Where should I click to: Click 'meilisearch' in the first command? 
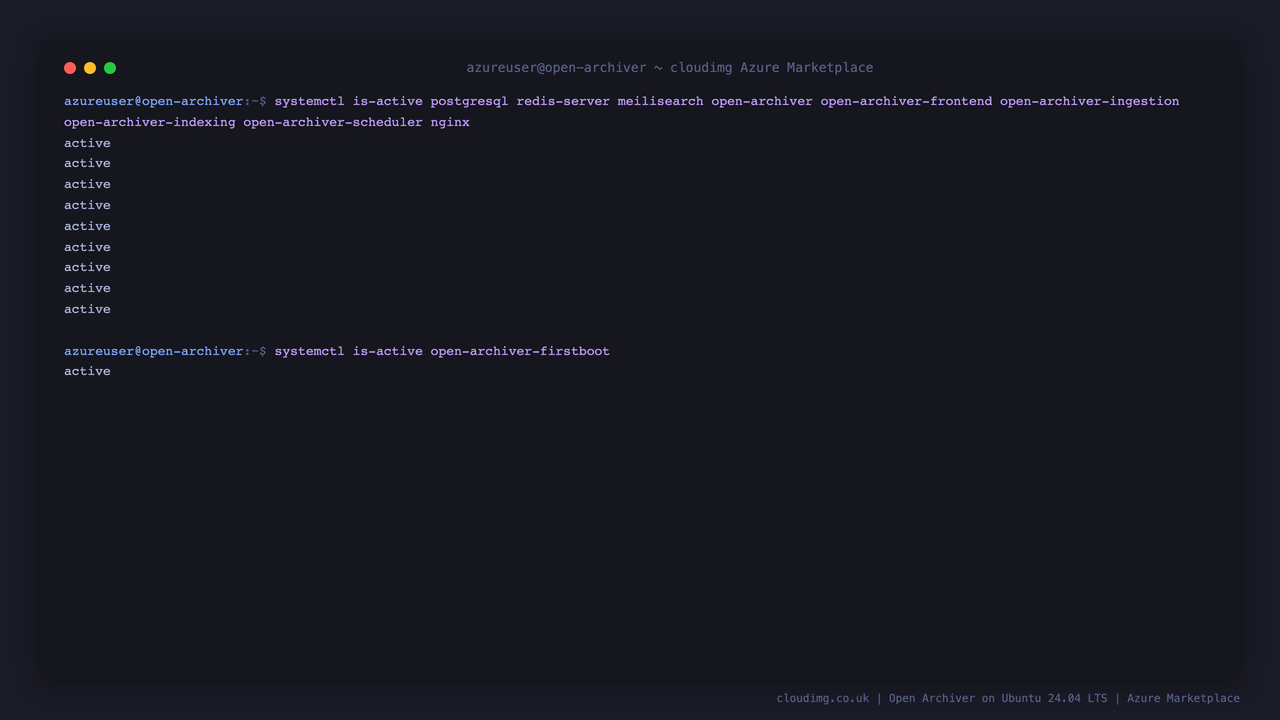660,101
